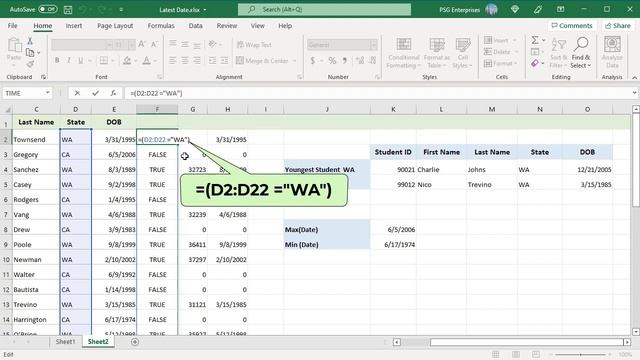This screenshot has width=640, height=360.
Task: Click the Share button
Action: click(x=618, y=25)
